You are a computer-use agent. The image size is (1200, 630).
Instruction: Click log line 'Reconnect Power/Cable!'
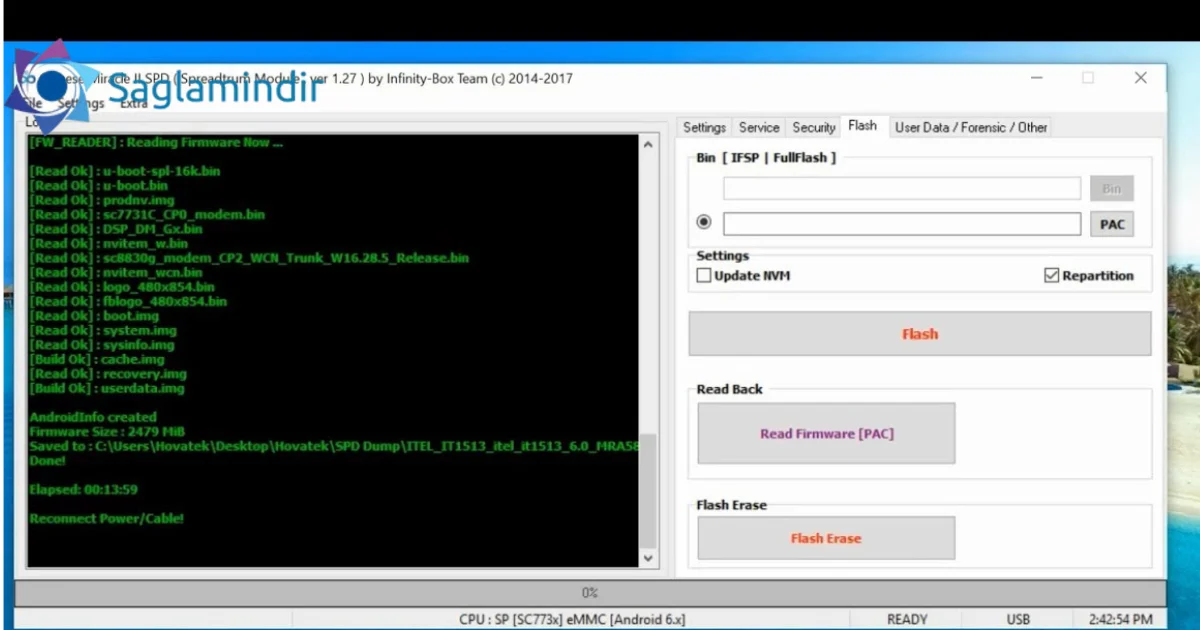coord(107,519)
